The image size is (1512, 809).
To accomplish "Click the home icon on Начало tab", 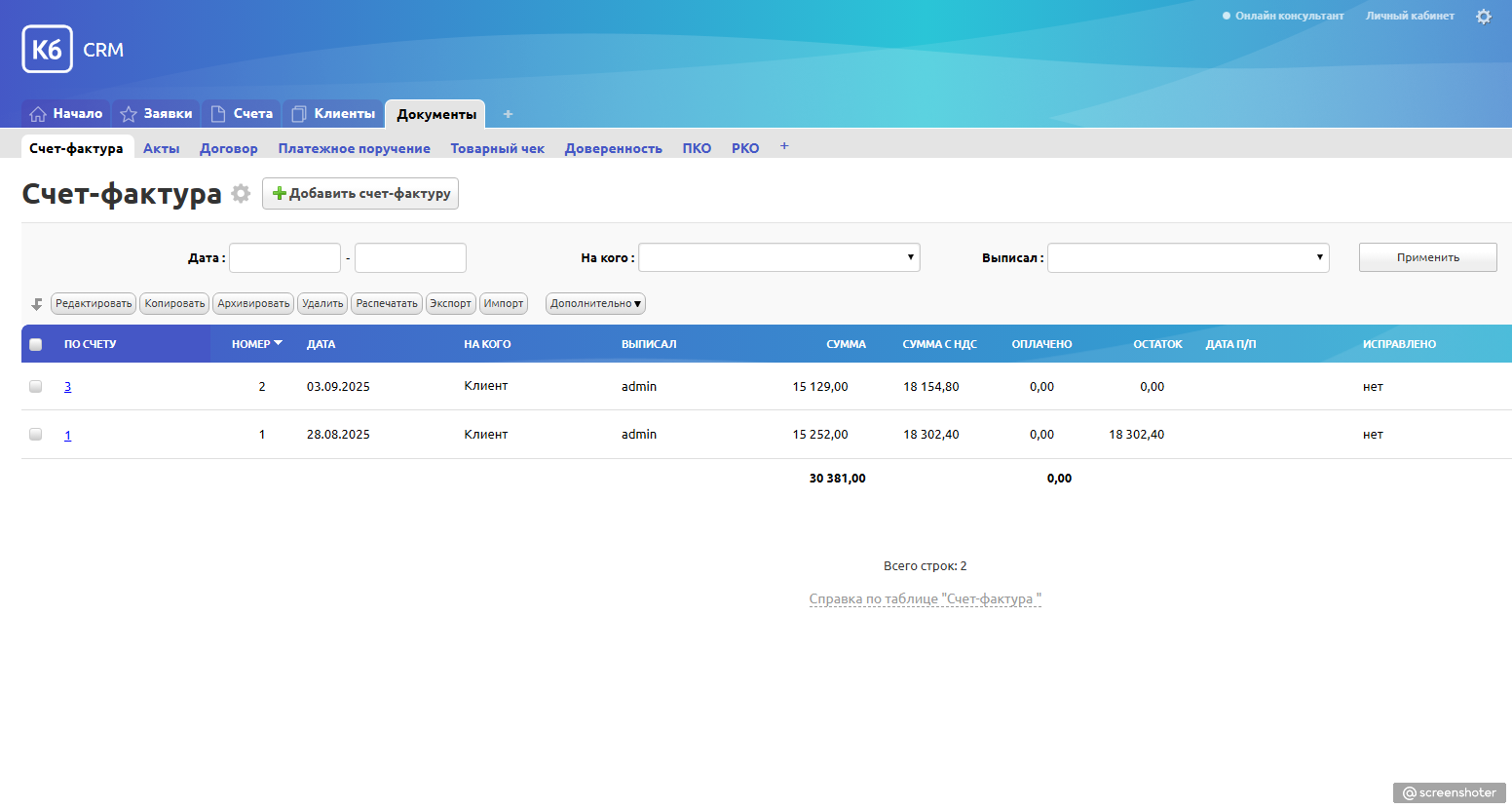I will [x=38, y=114].
